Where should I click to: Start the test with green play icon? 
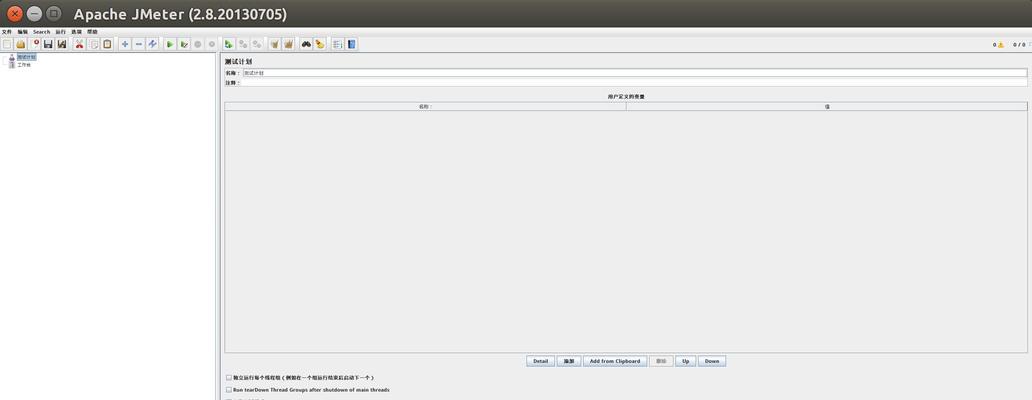coord(170,44)
